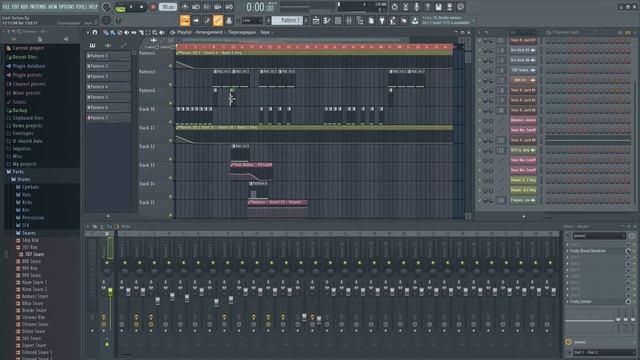
Task: Select the playlist playback speaker tool
Action: pyautogui.click(x=162, y=32)
